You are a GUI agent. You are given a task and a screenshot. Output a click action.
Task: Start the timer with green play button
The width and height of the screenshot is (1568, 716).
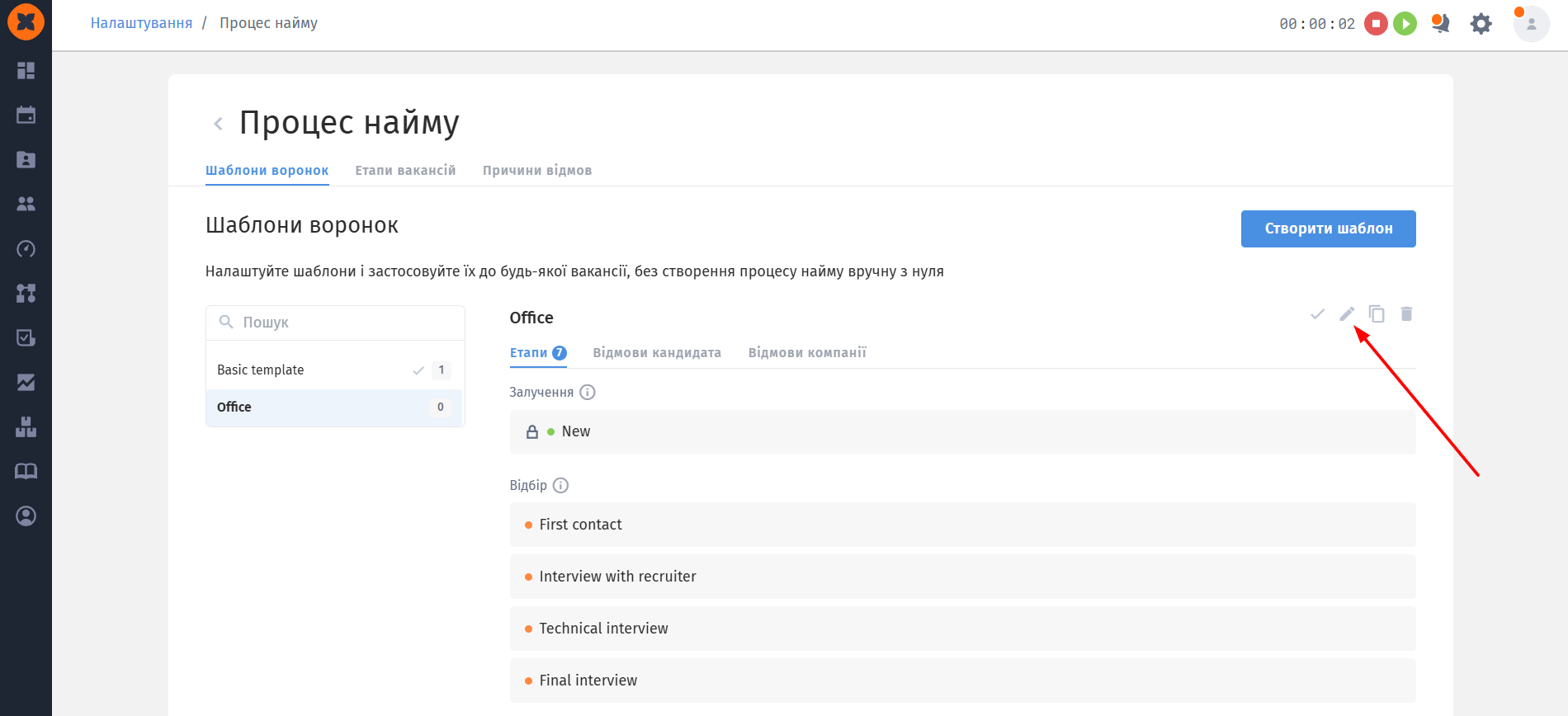[x=1405, y=23]
